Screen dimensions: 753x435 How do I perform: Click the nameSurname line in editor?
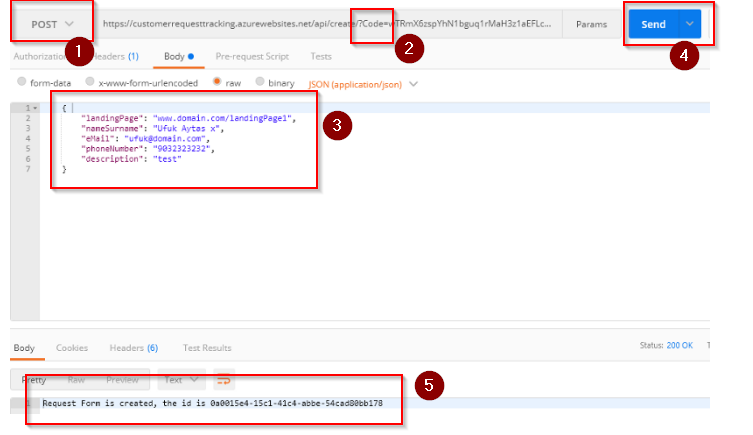pos(153,129)
